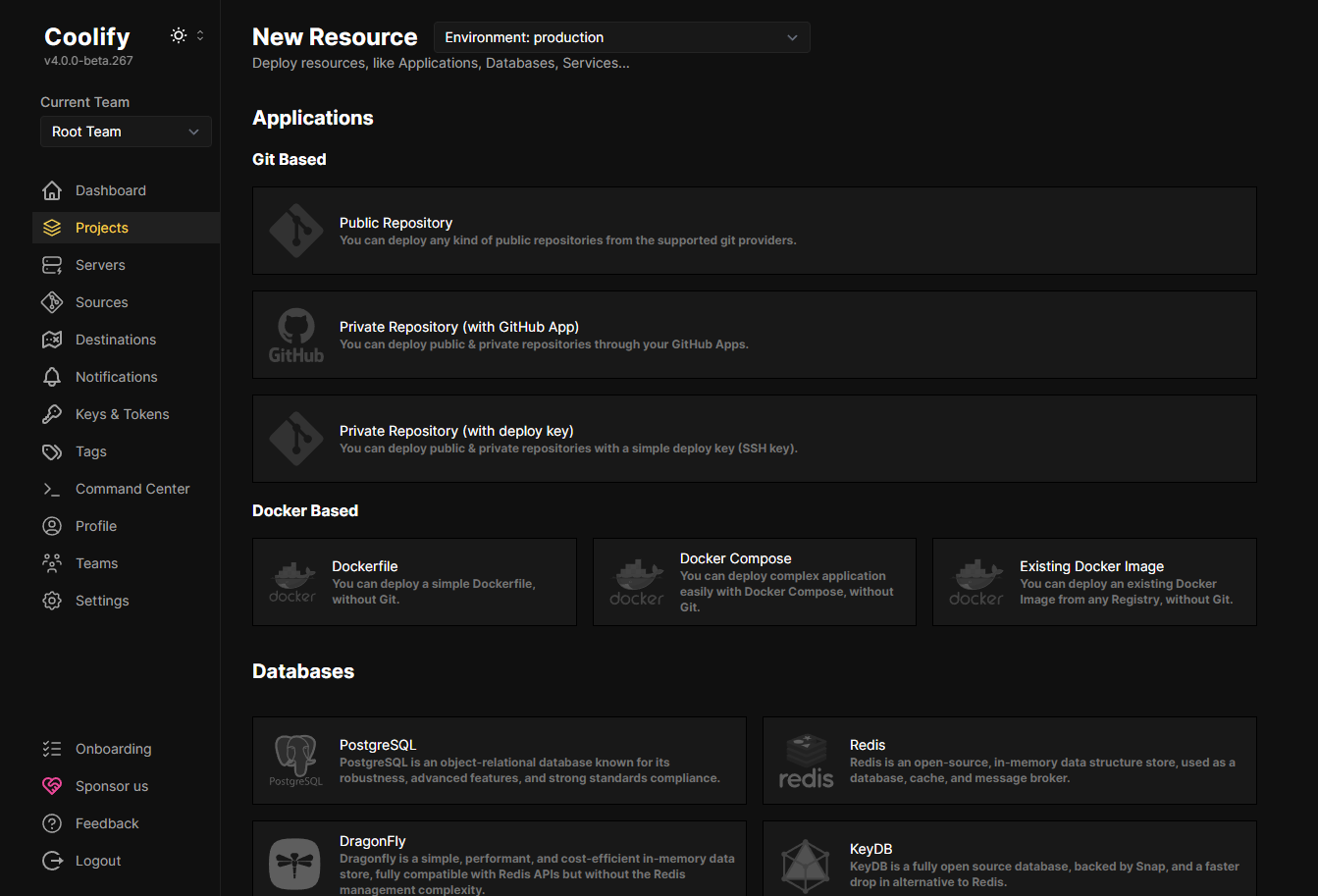Choose the Docker Compose resource title
Image resolution: width=1318 pixels, height=896 pixels.
tap(735, 558)
